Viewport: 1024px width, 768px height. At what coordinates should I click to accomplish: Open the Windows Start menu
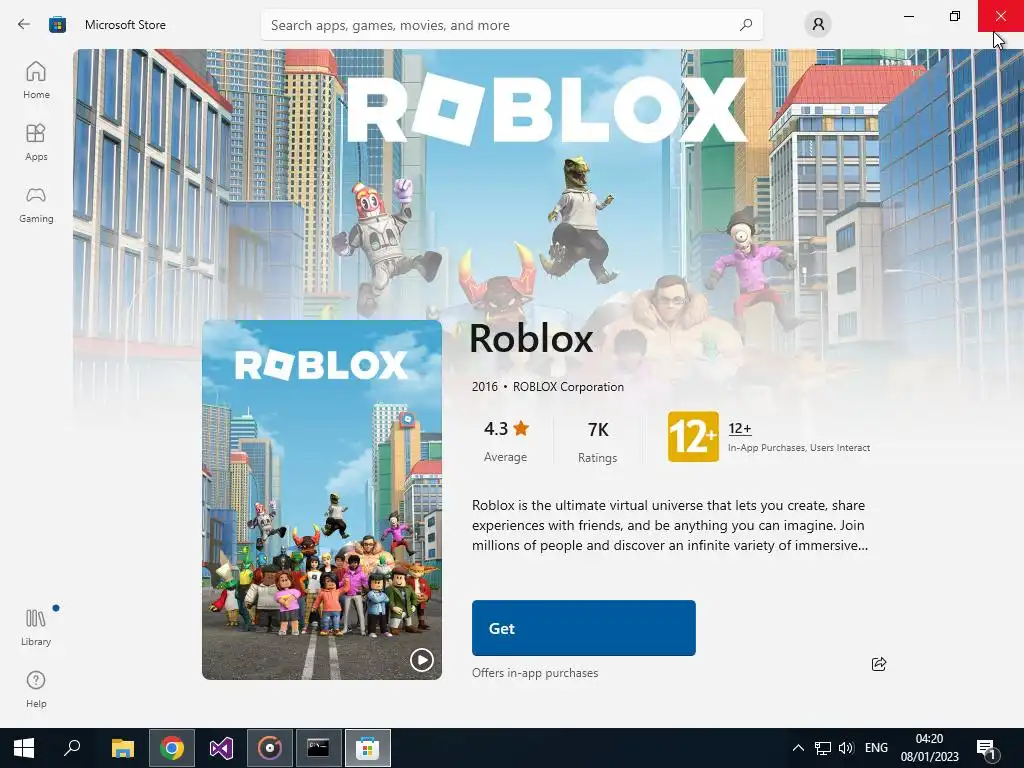pyautogui.click(x=24, y=748)
